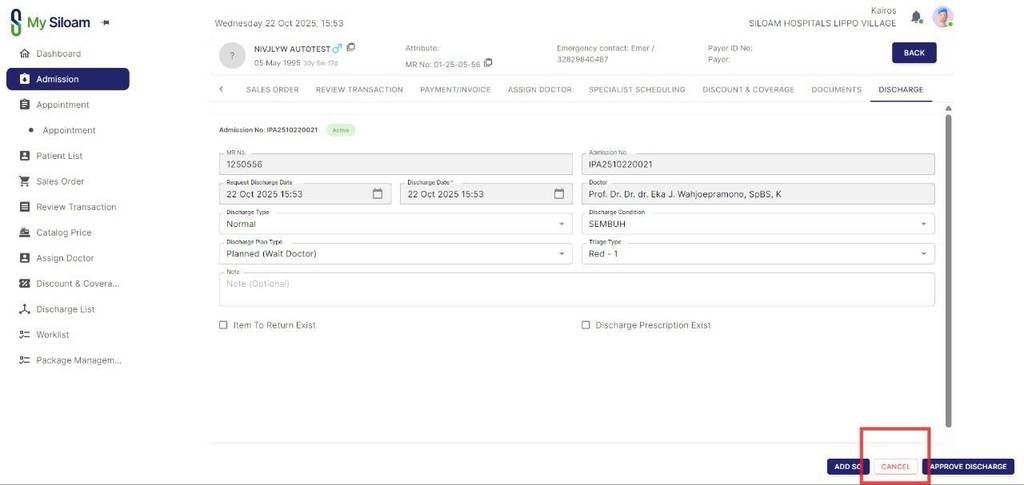
Task: Copy MR number using copy icon
Action: point(488,63)
